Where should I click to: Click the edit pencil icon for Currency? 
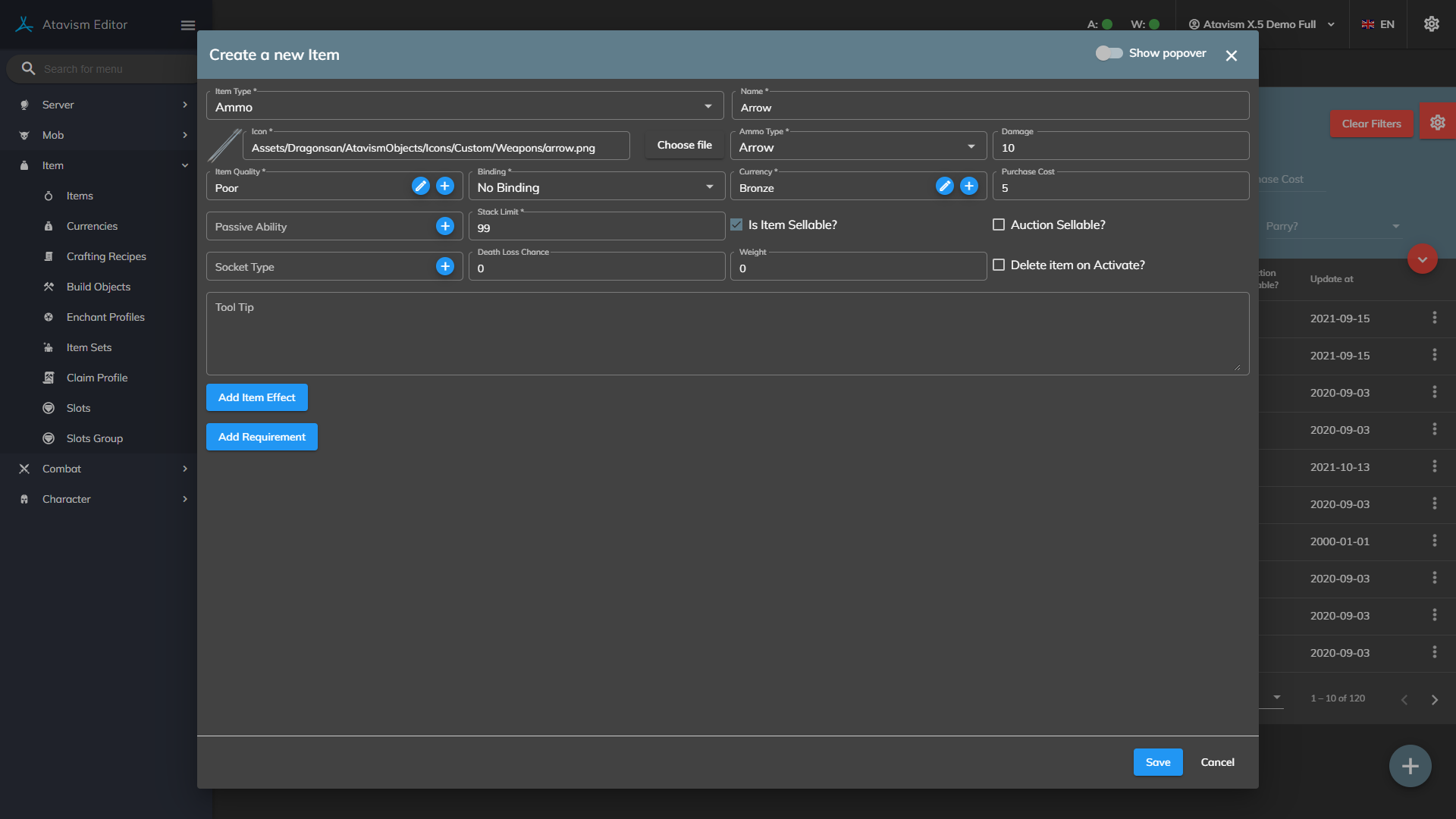tap(944, 186)
